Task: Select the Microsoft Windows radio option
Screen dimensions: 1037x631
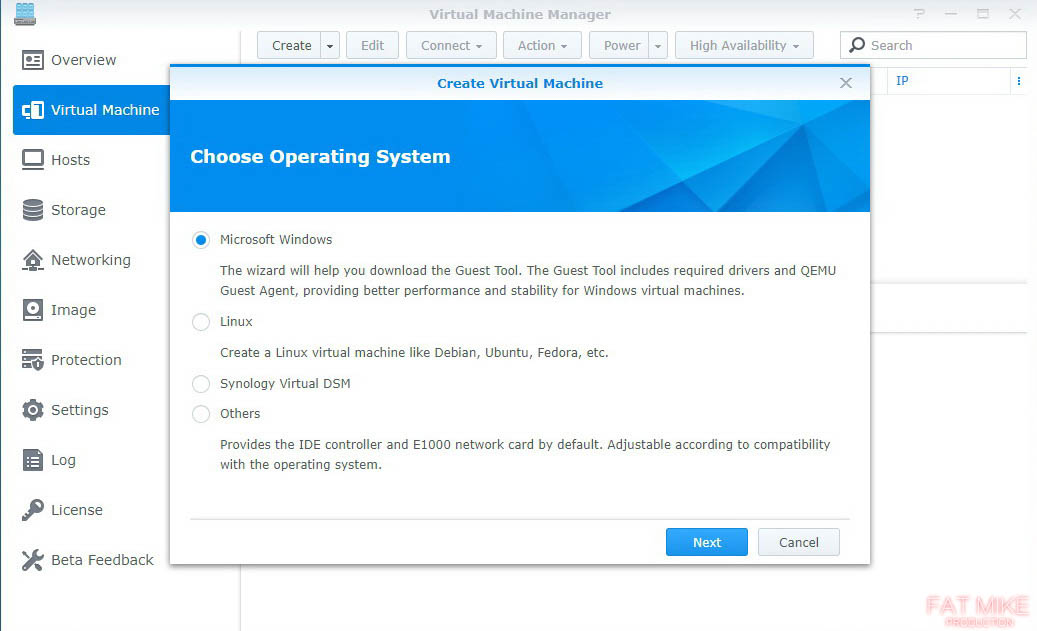Action: click(x=201, y=239)
